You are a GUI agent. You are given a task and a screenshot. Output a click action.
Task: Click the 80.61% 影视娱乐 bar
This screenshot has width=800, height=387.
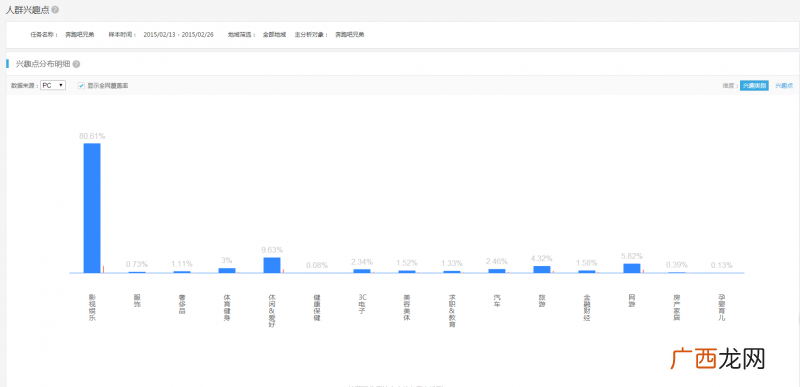click(92, 208)
